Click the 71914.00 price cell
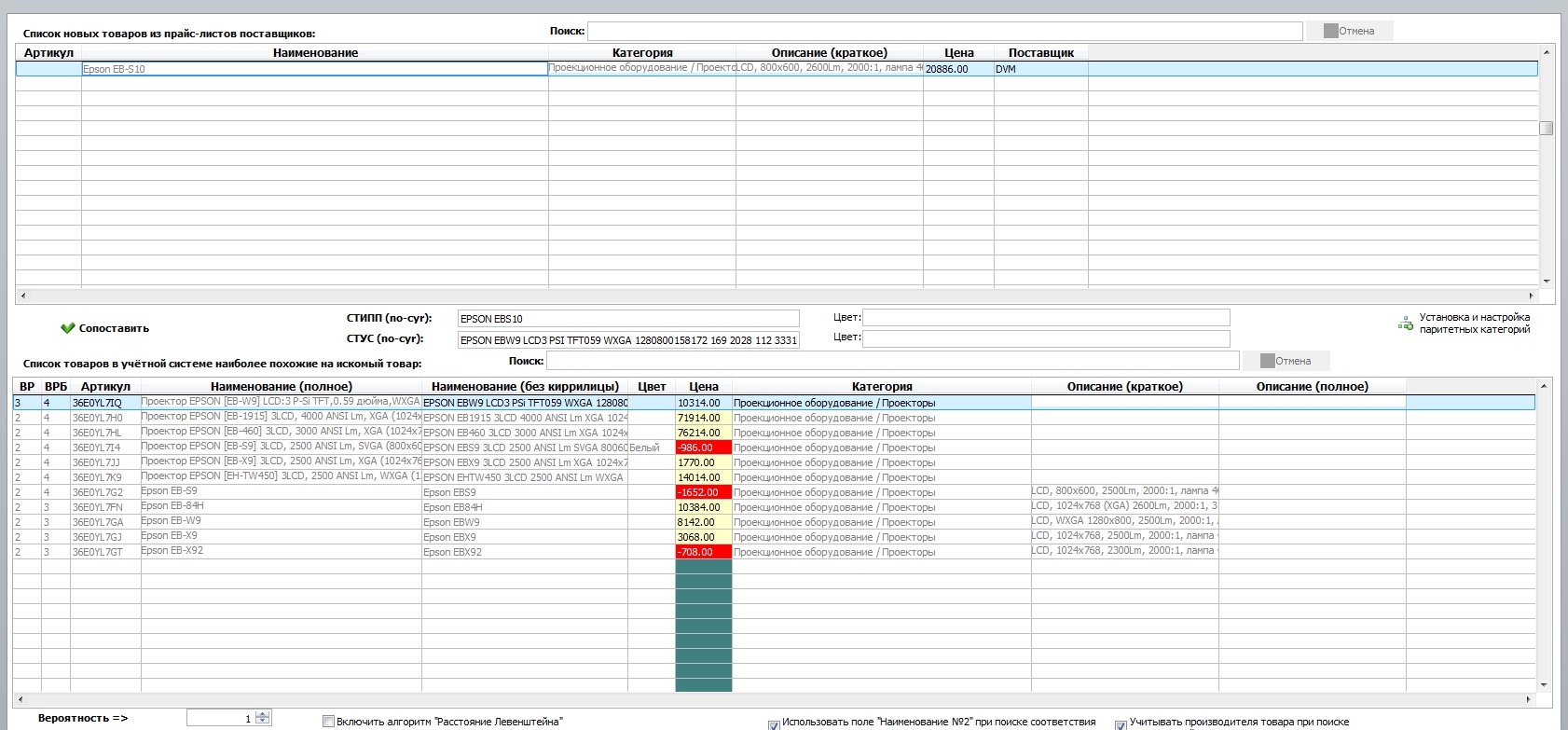This screenshot has width=1568, height=730. [x=704, y=418]
